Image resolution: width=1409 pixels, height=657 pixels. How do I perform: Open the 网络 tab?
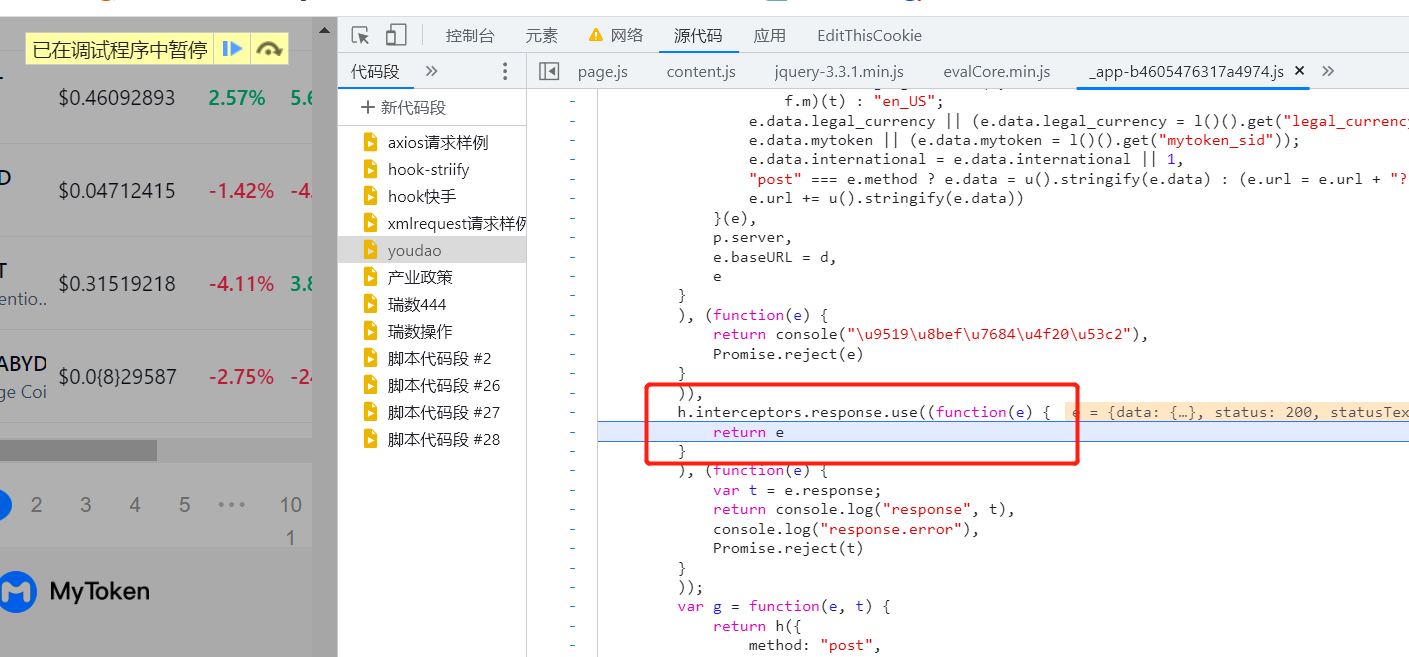point(616,35)
